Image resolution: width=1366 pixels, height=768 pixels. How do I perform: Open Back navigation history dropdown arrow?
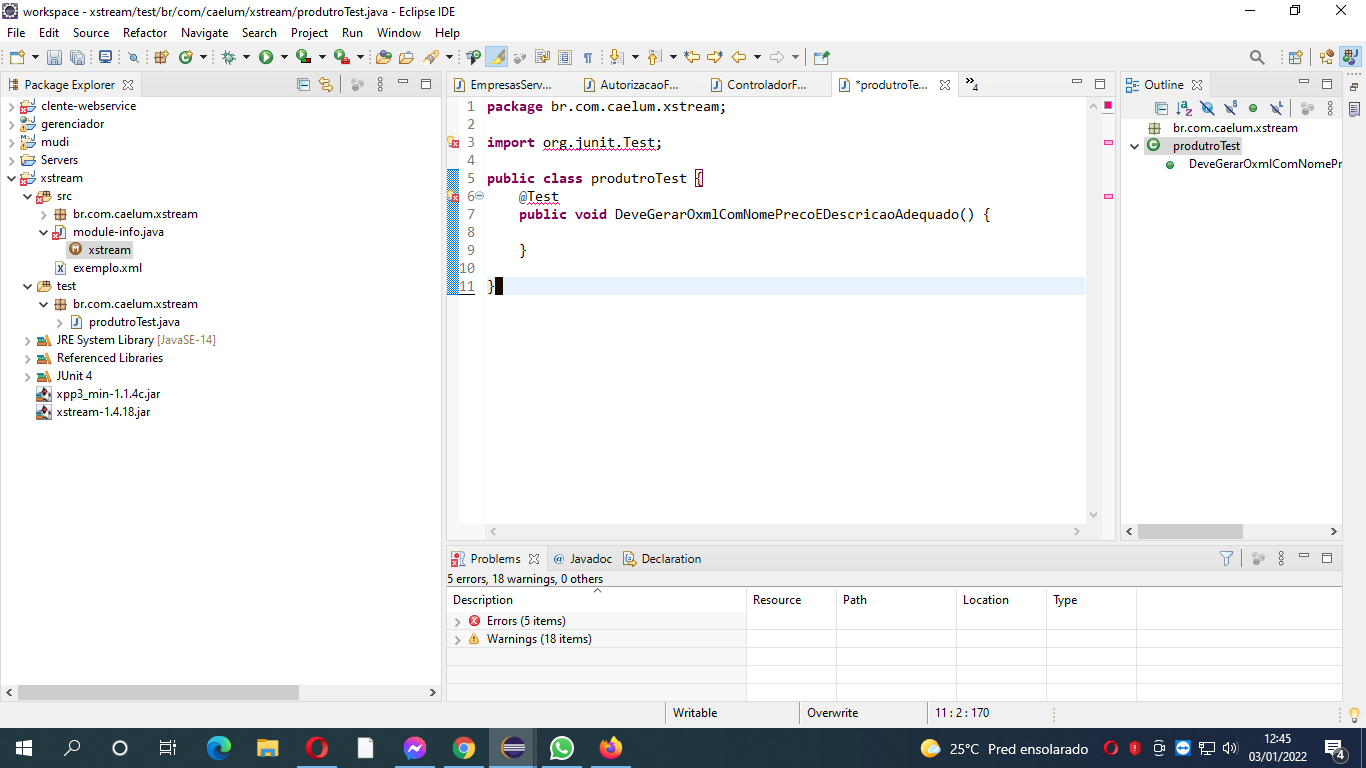click(x=757, y=57)
